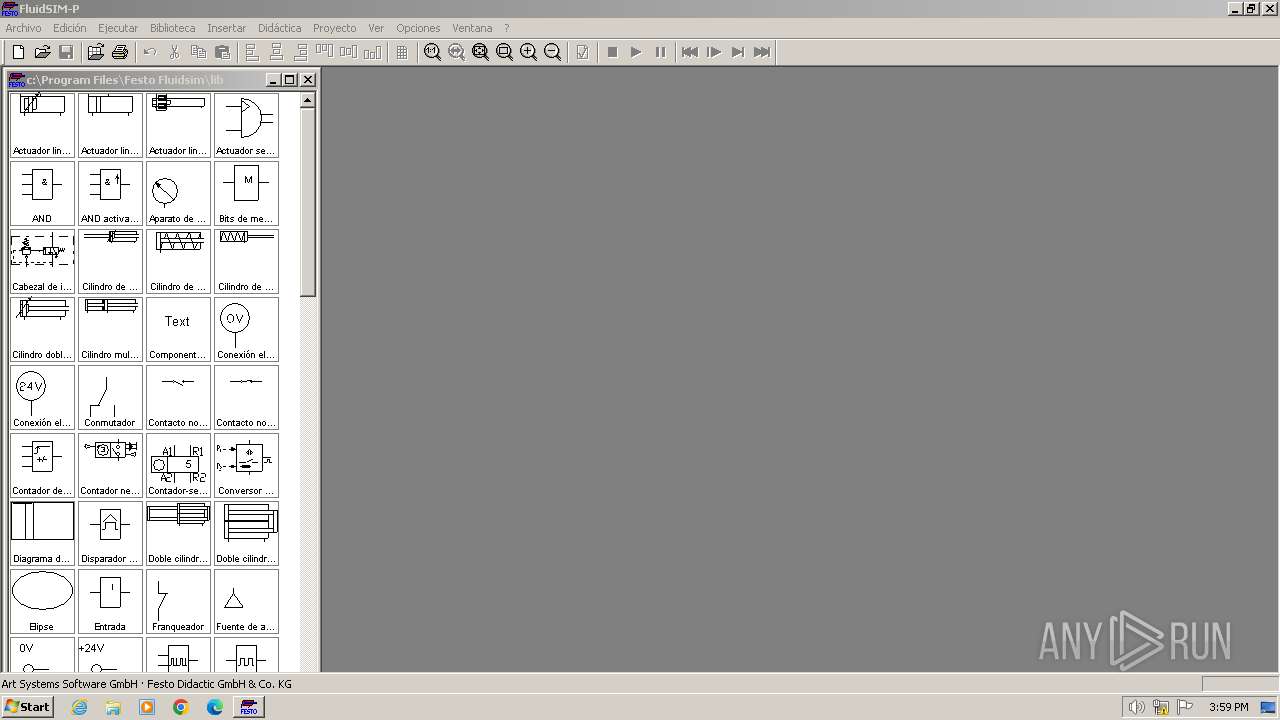Return to previous zoom view
The width and height of the screenshot is (1280, 720).
pyautogui.click(x=456, y=52)
